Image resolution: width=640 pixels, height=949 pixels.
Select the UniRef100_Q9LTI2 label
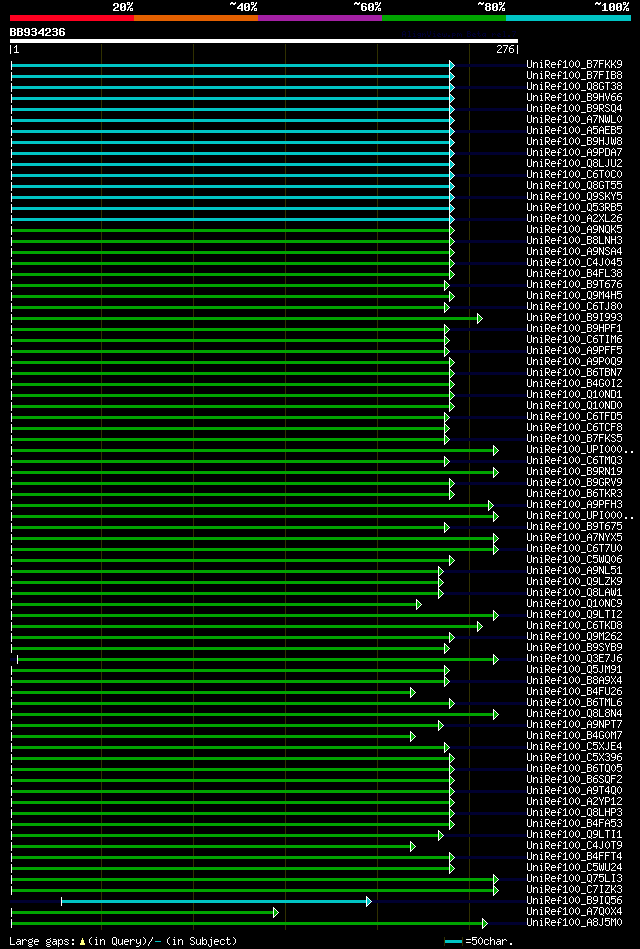[574, 615]
